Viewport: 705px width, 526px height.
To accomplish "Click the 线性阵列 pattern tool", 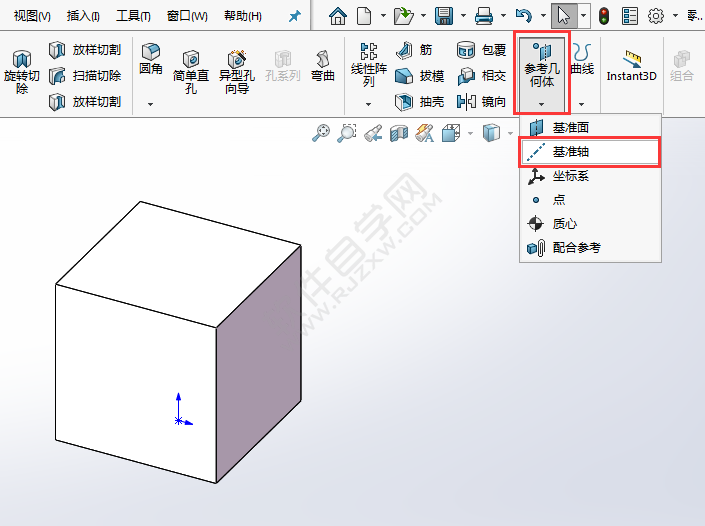I will point(369,65).
